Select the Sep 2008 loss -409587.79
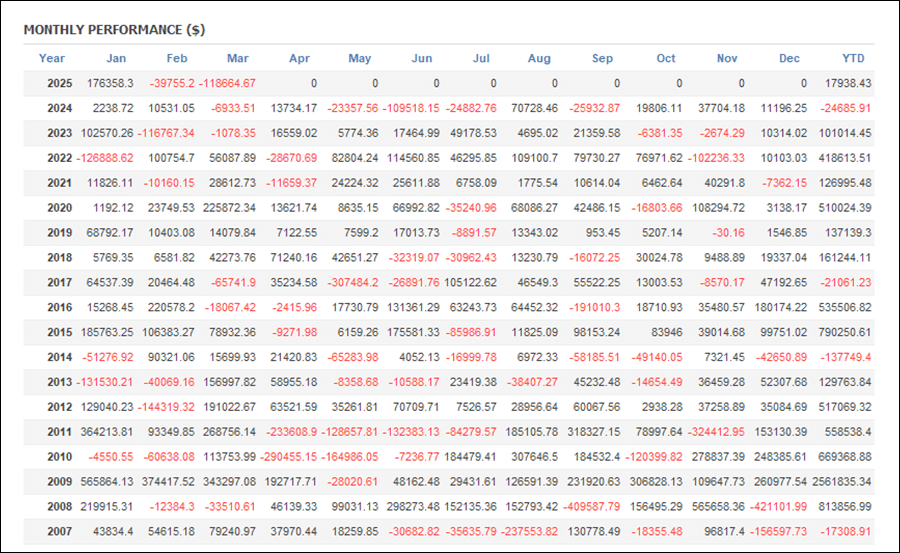The image size is (900, 553). click(588, 507)
